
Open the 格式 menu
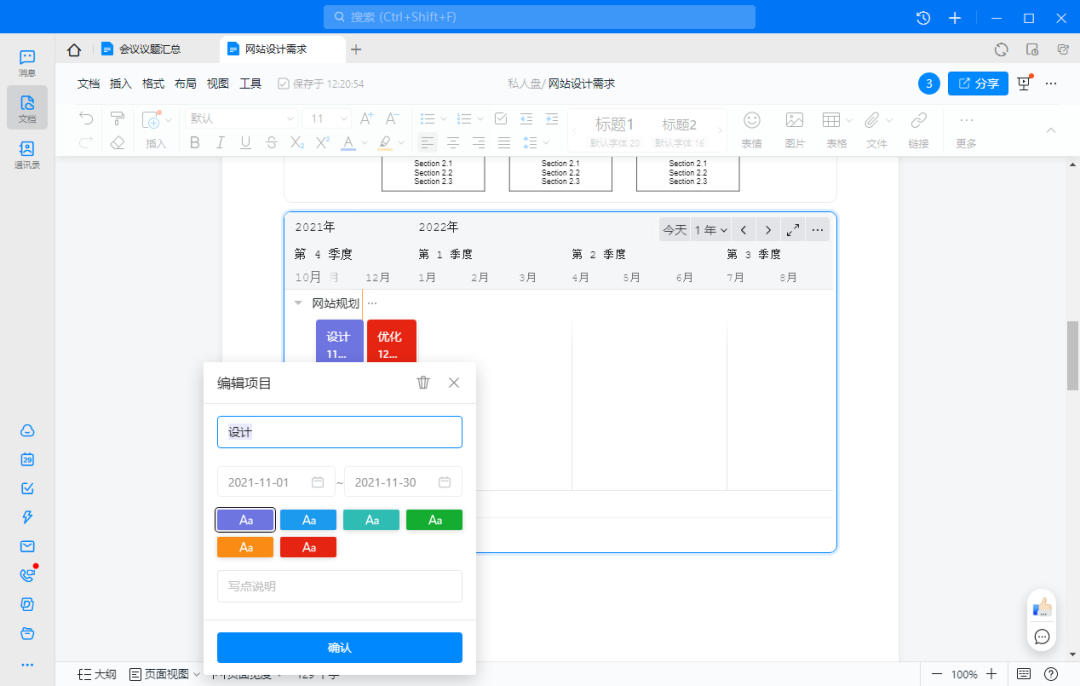153,83
